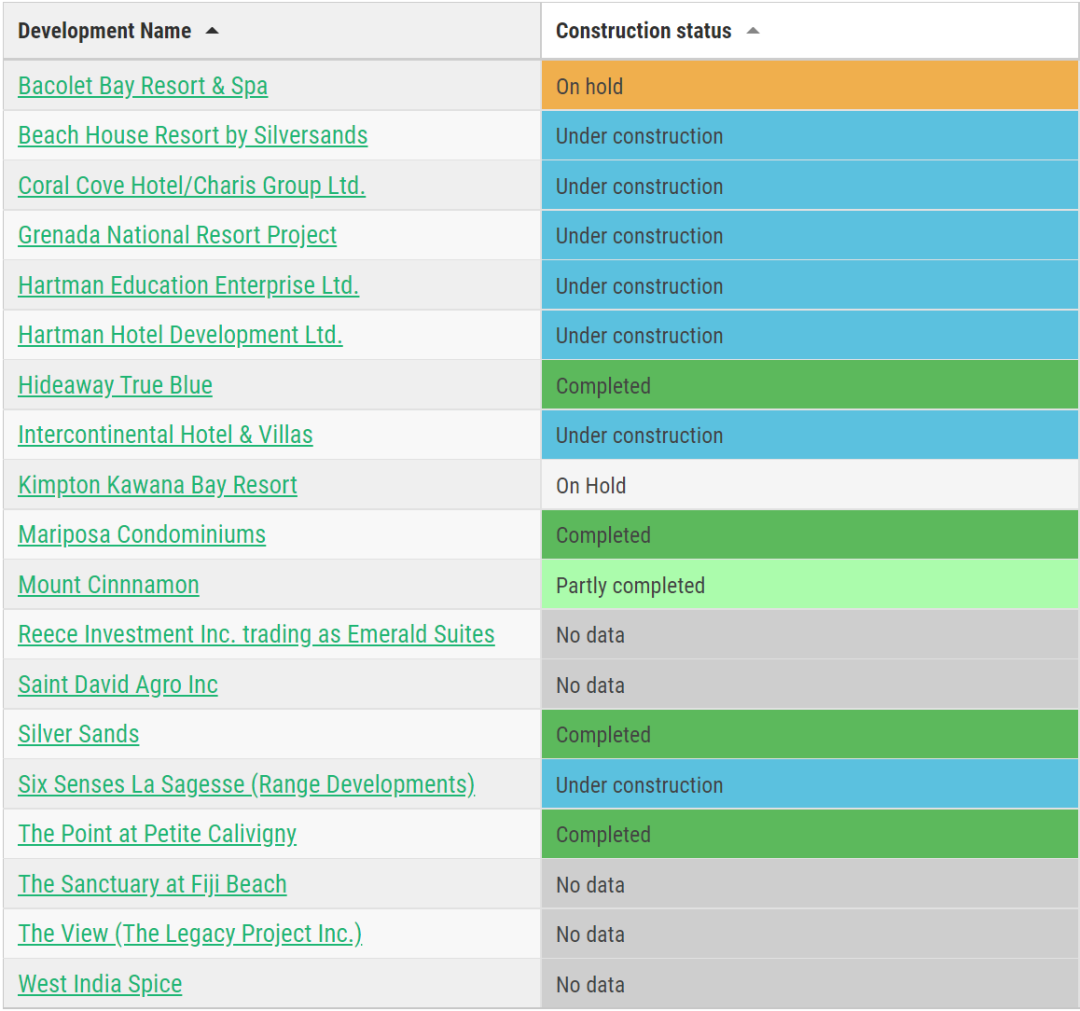The image size is (1080, 1011).
Task: Click the Construction status column header
Action: [810, 31]
